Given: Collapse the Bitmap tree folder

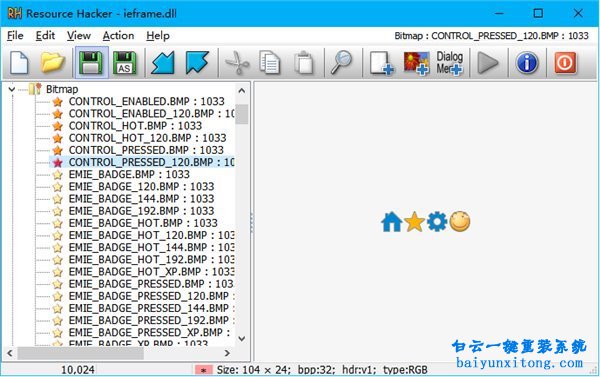Looking at the screenshot, I should point(11,90).
